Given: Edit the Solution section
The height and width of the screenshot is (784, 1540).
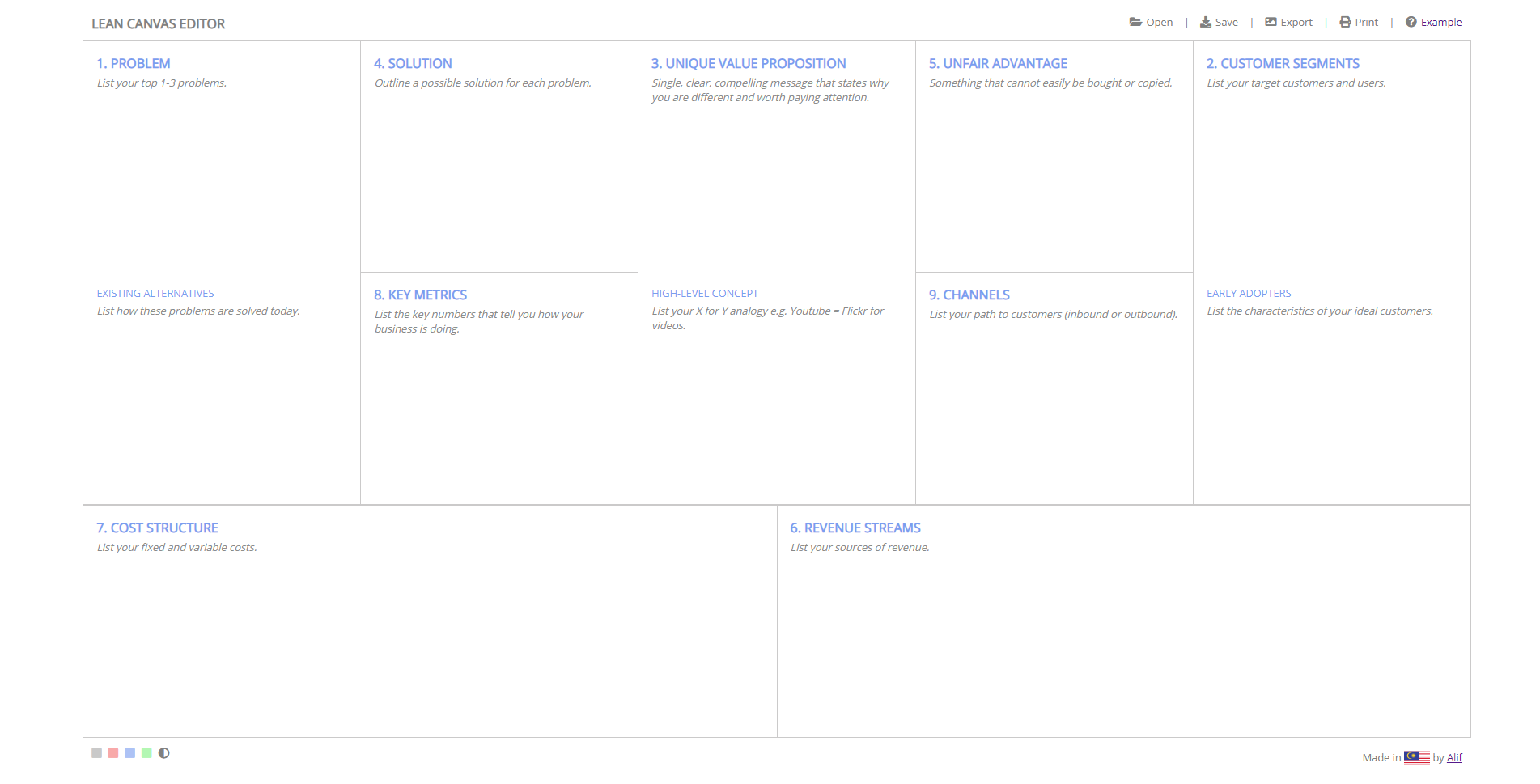Looking at the screenshot, I should pos(498,178).
